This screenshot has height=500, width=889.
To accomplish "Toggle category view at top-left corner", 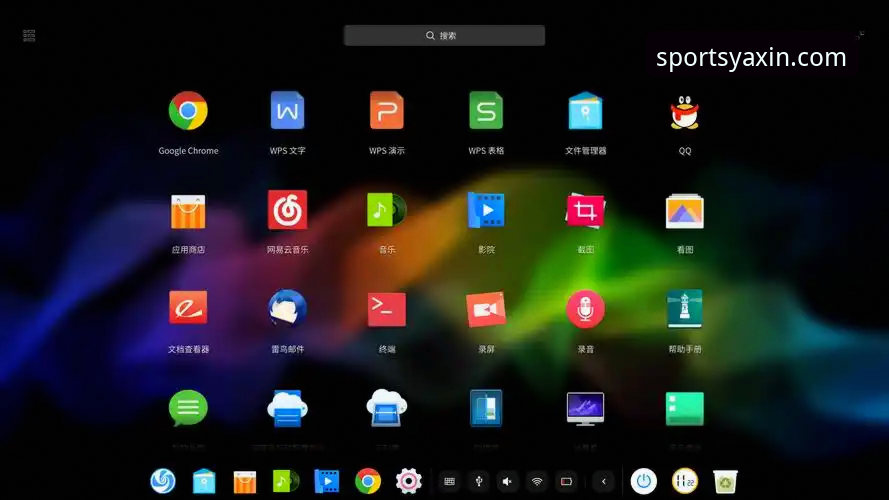I will [x=29, y=36].
